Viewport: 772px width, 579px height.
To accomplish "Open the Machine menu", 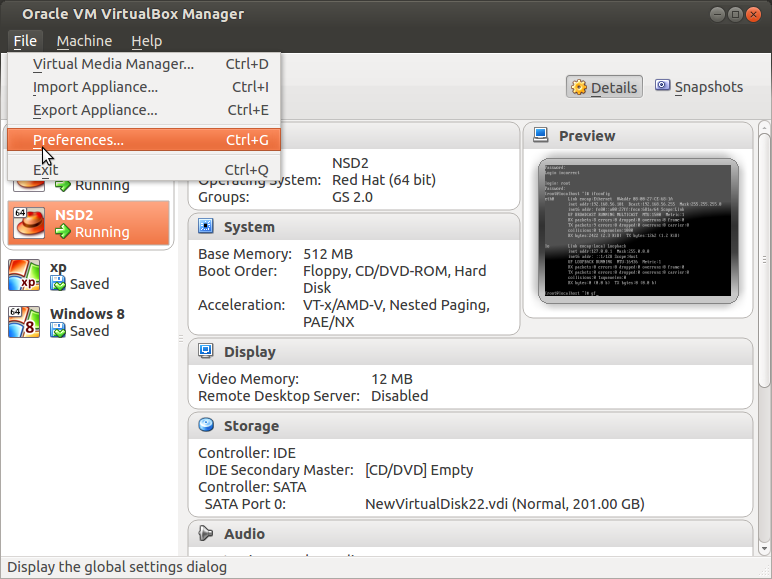I will click(x=84, y=41).
